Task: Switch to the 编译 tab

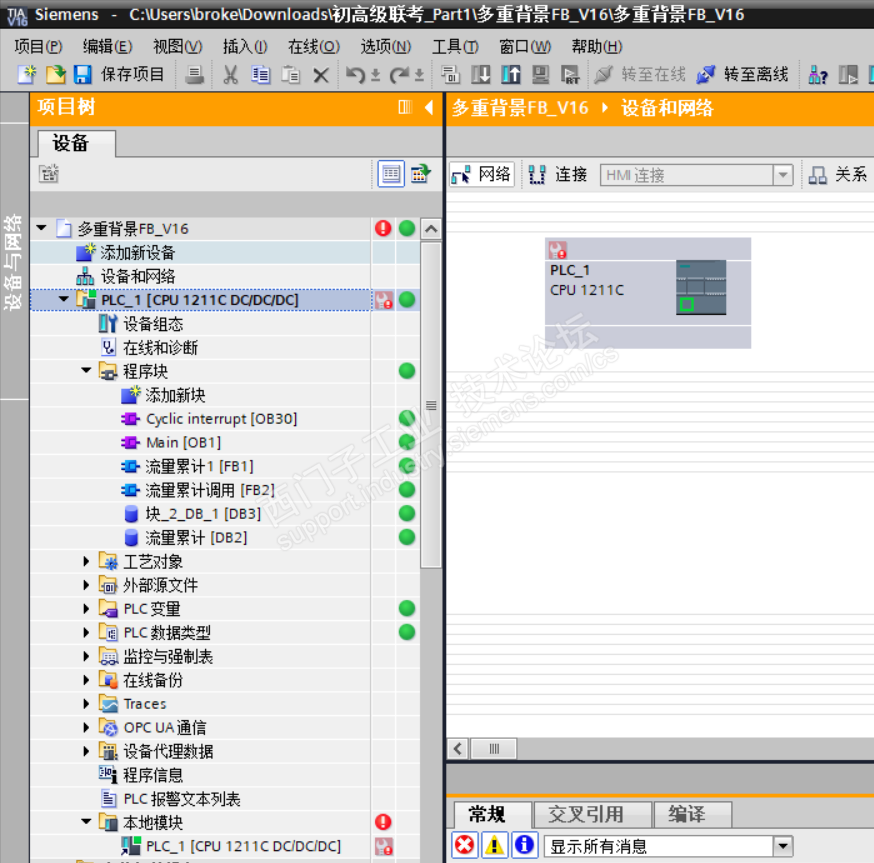Action: tap(693, 814)
